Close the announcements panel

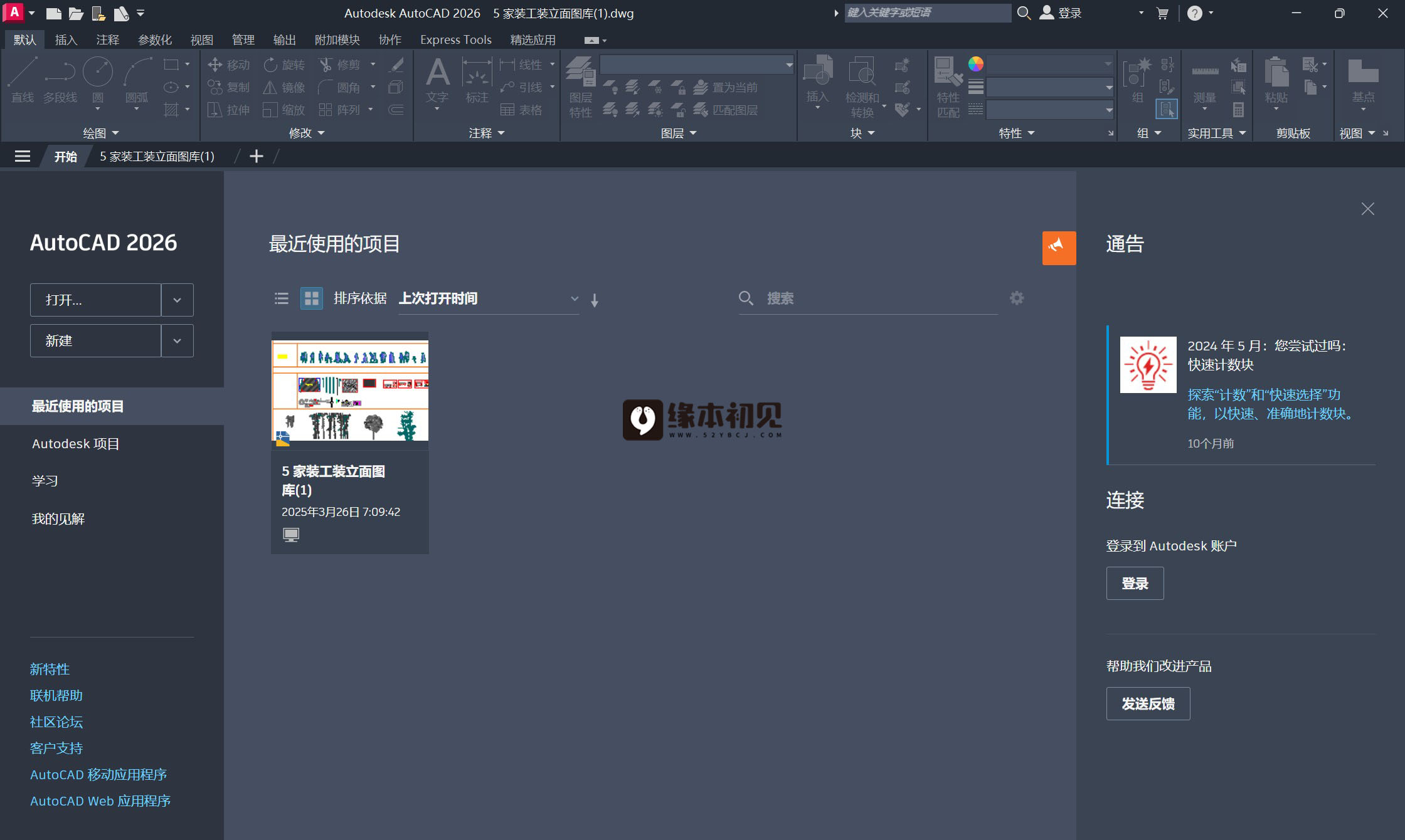pyautogui.click(x=1367, y=209)
